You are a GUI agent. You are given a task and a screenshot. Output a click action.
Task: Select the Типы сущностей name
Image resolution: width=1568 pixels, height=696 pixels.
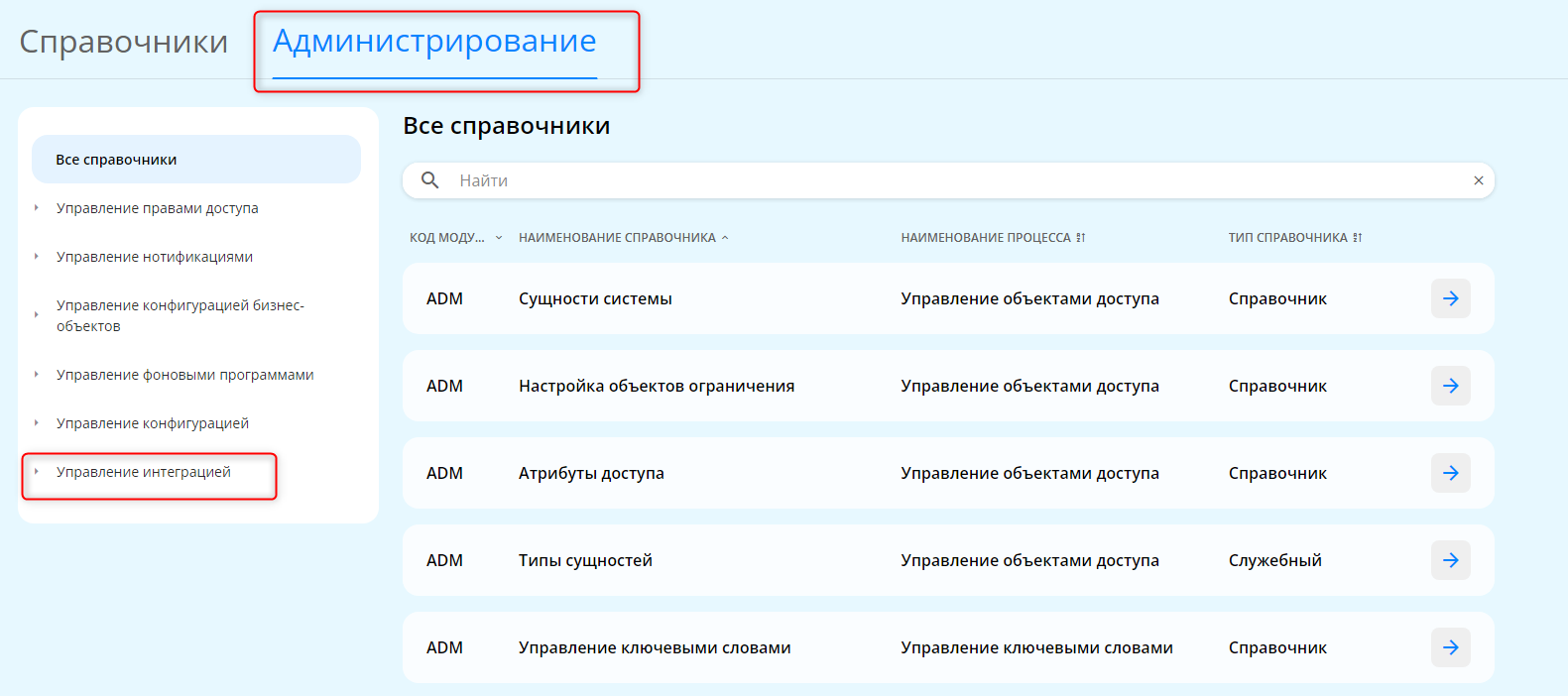click(x=585, y=560)
